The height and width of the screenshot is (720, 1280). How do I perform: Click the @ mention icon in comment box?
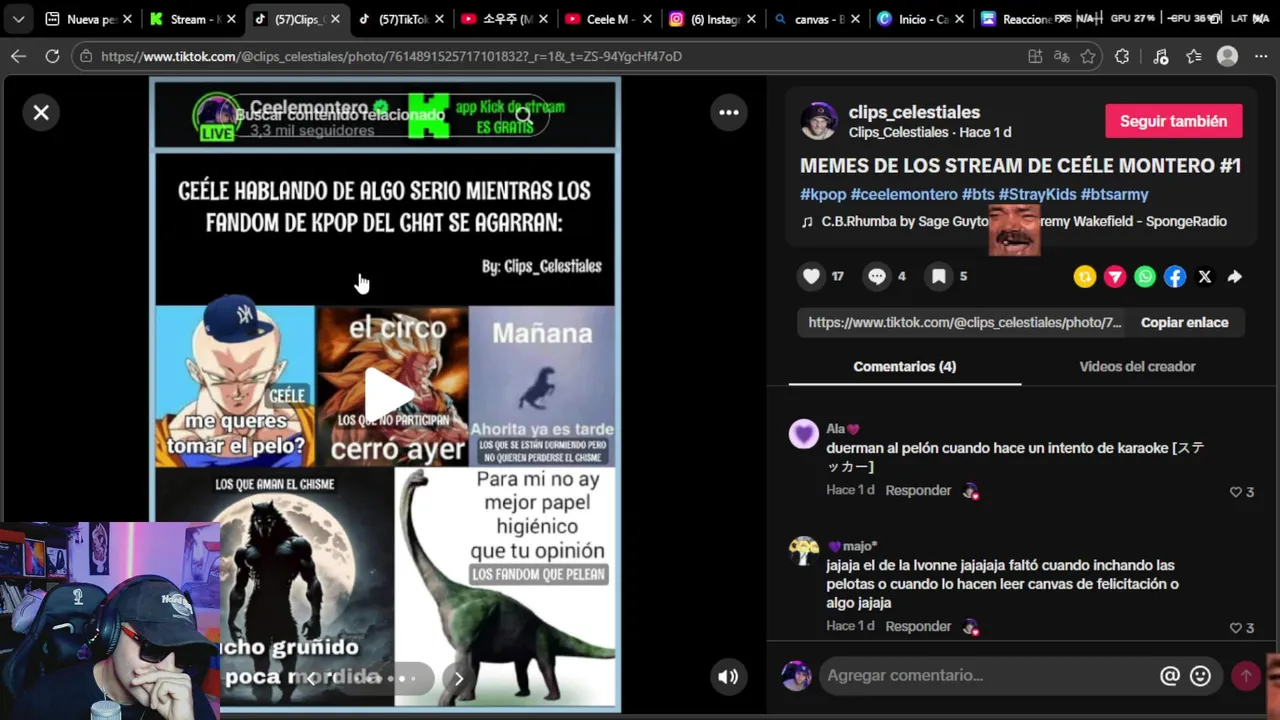1170,676
